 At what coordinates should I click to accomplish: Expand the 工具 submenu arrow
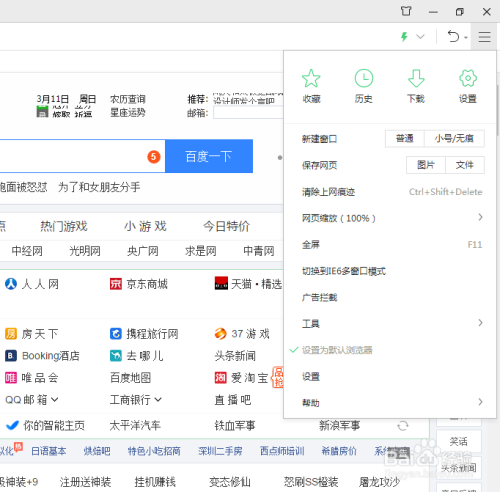click(480, 323)
